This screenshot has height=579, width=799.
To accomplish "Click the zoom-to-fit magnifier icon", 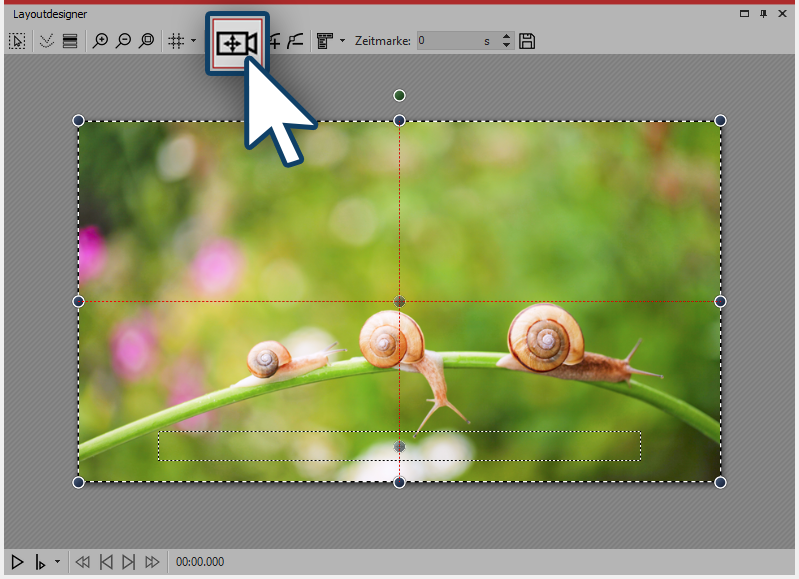I will click(146, 41).
